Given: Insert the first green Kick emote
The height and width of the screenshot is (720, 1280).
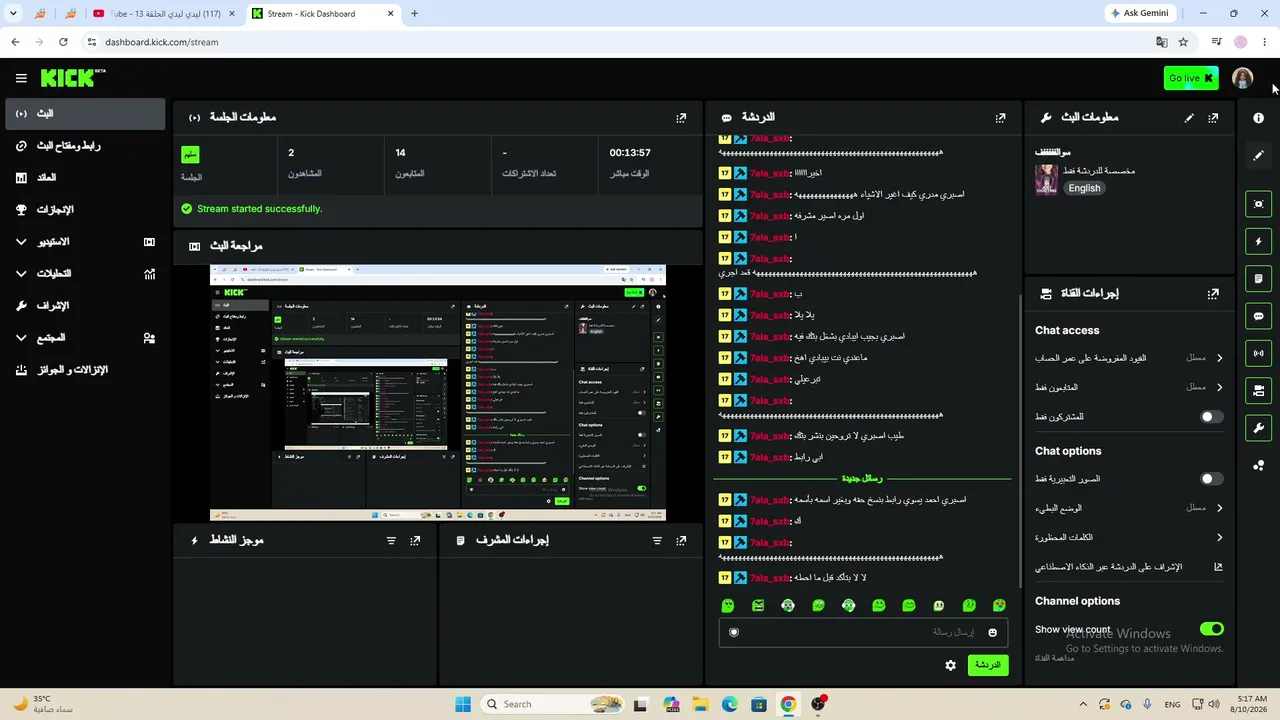Looking at the screenshot, I should (728, 606).
